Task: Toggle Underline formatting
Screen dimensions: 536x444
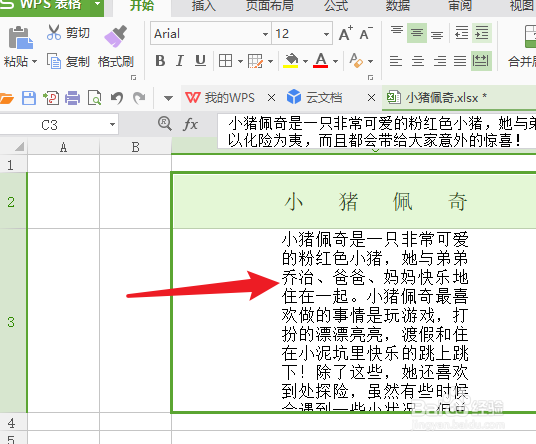Action: coord(200,61)
